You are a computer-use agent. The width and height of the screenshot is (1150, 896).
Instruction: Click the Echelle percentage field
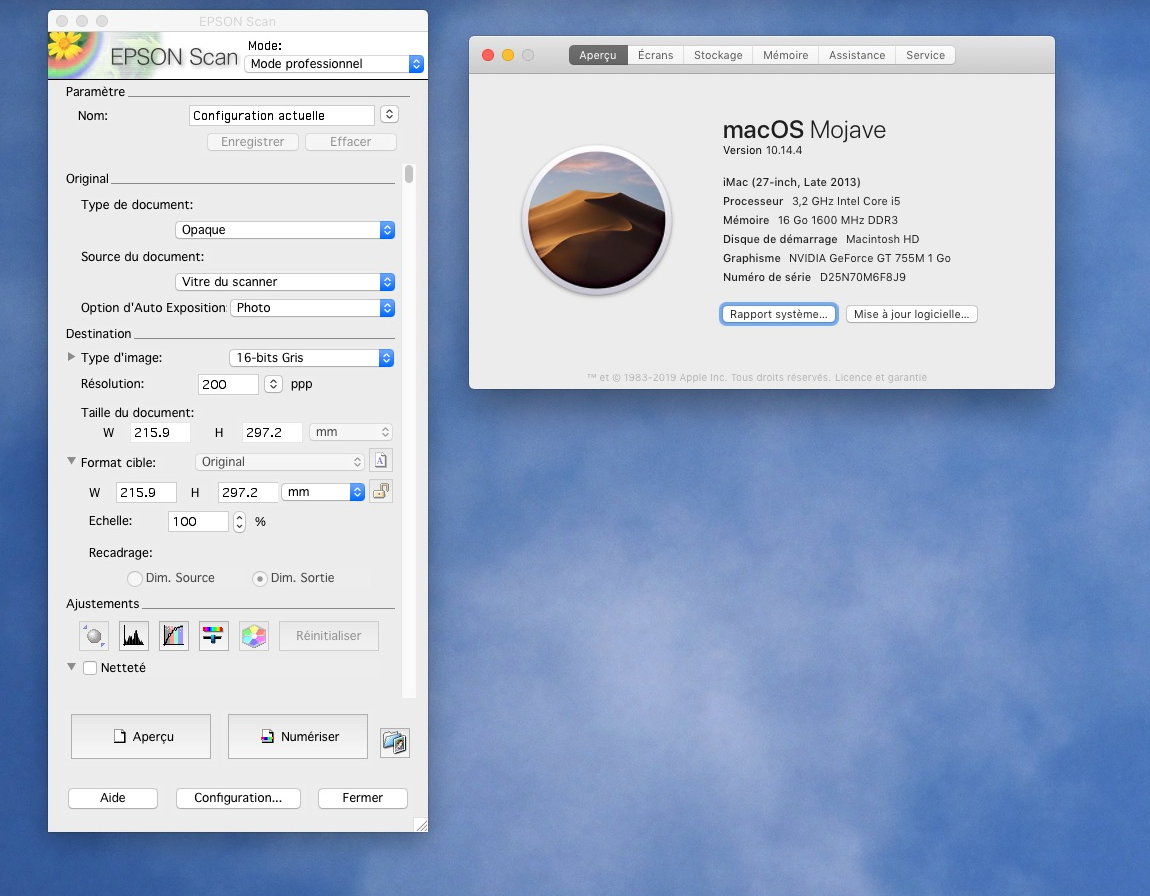pyautogui.click(x=198, y=521)
